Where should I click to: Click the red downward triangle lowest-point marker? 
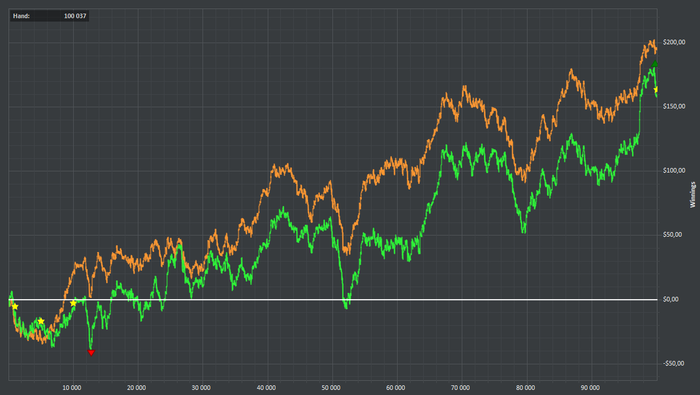[91, 353]
